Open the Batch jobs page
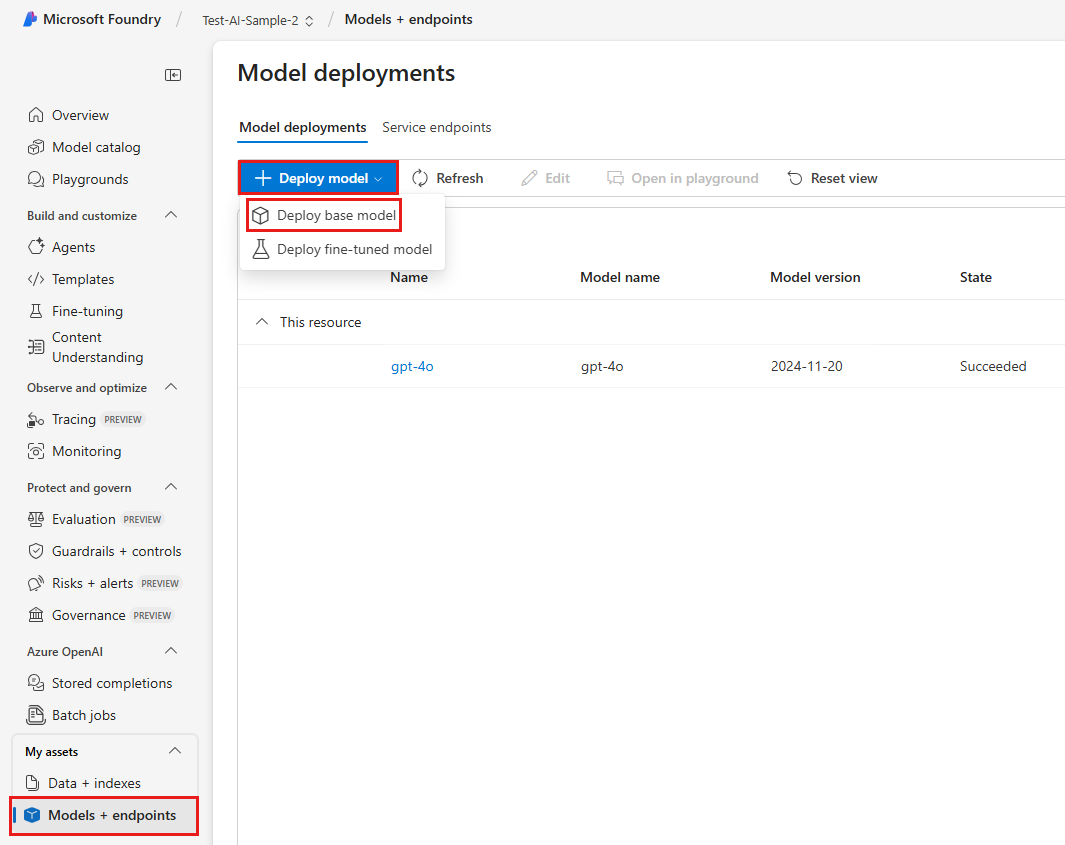This screenshot has height=845, width=1065. click(84, 715)
